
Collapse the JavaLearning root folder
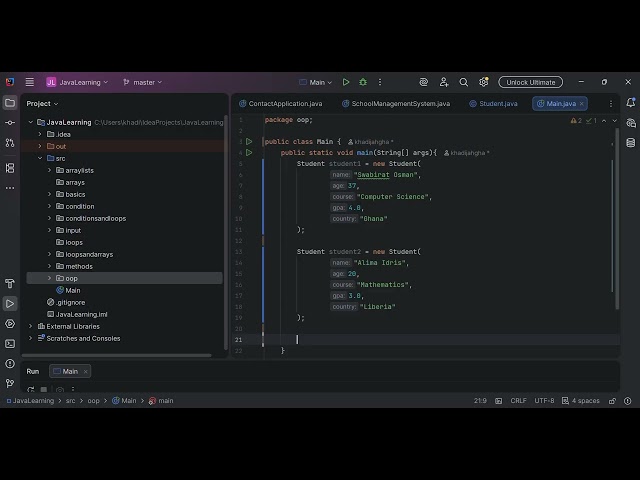[31, 122]
